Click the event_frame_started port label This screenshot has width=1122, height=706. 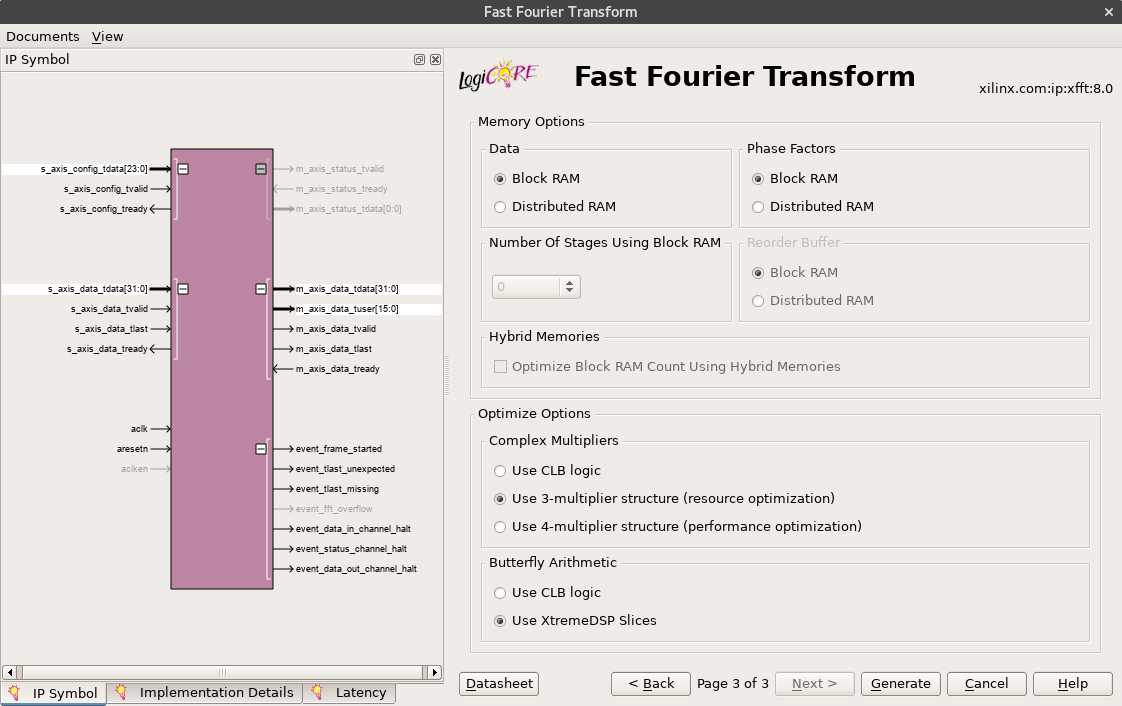point(338,449)
